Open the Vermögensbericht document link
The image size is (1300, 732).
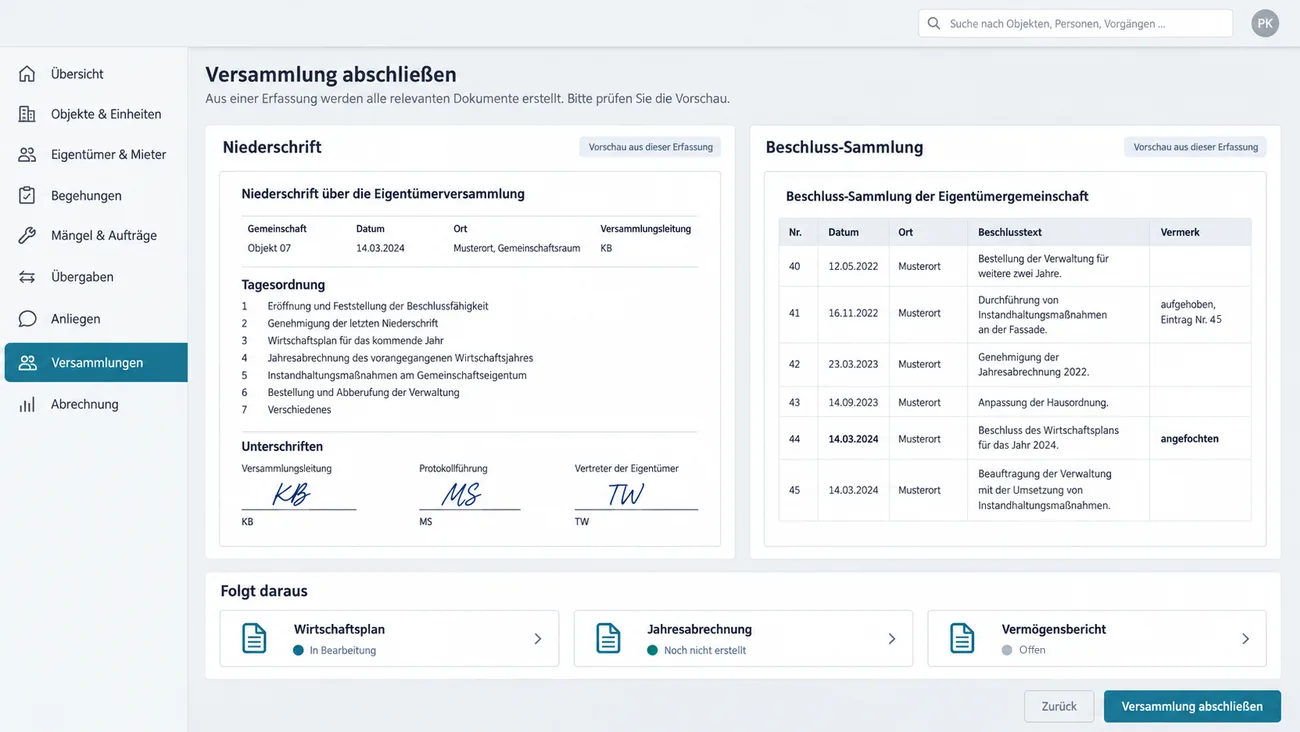click(1097, 638)
